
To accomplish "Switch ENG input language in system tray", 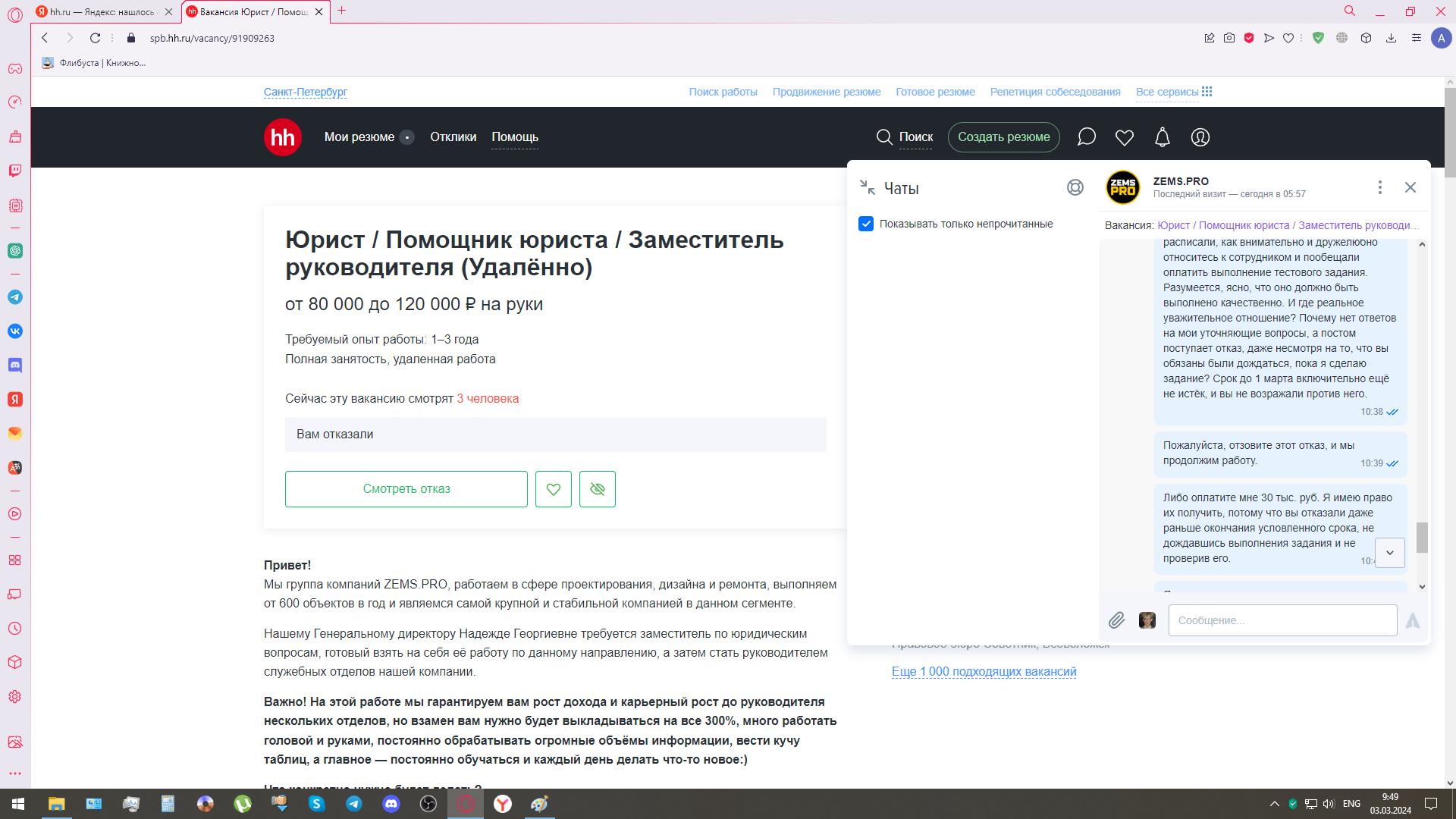I will (x=1351, y=804).
